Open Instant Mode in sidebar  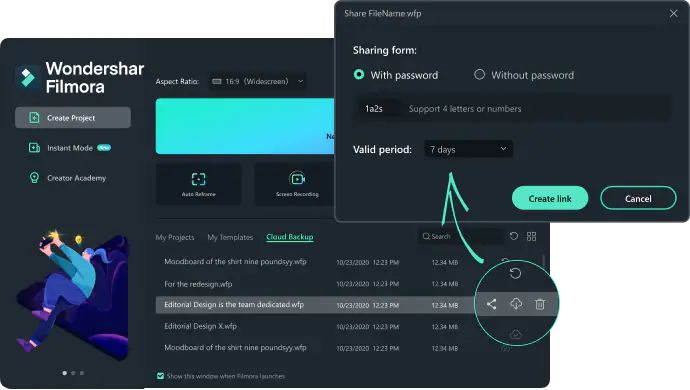point(70,148)
